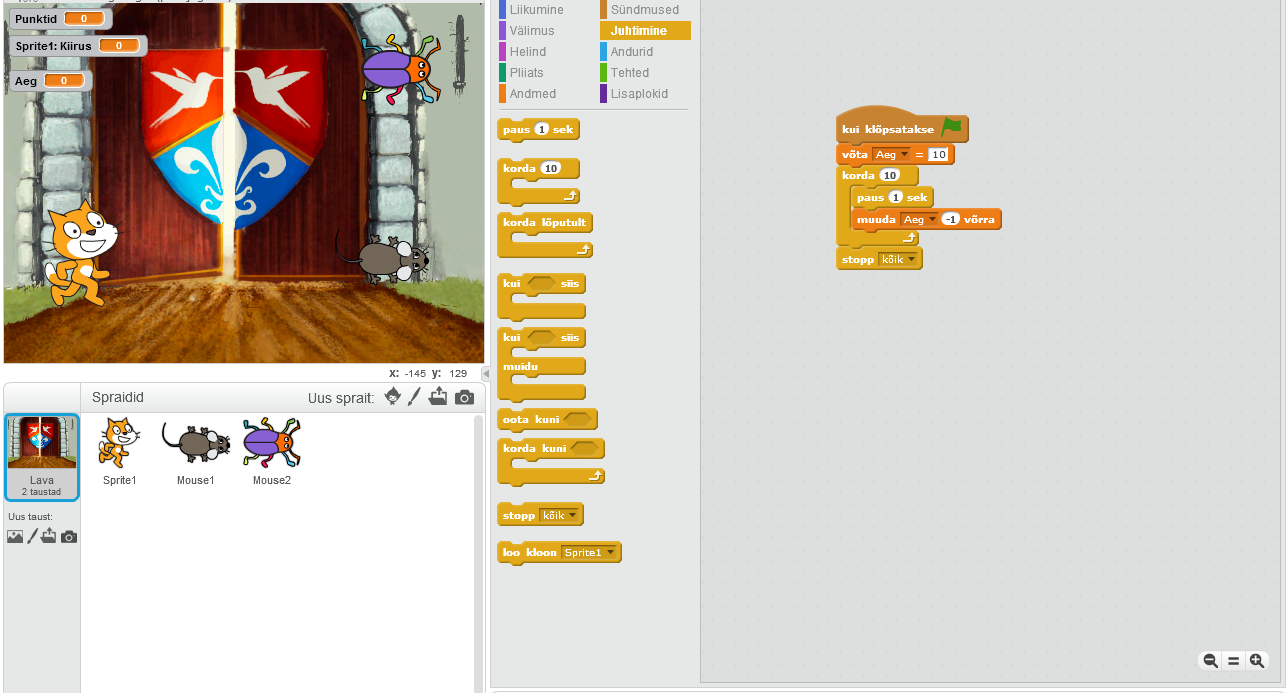Screen dimensions: 1286x693
Task: Select the Välimus block category
Action: click(x=531, y=31)
